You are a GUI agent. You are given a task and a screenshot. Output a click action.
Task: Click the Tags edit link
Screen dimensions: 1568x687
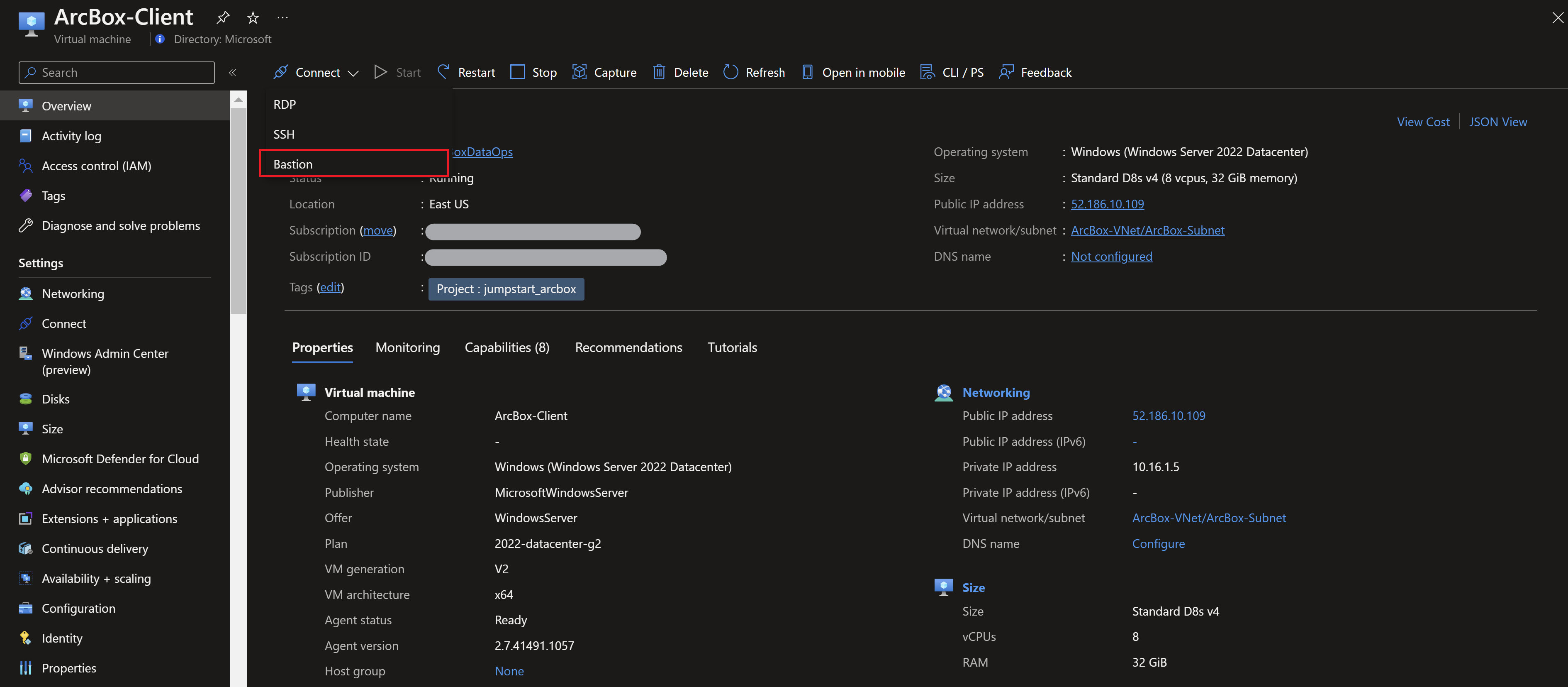(x=331, y=287)
